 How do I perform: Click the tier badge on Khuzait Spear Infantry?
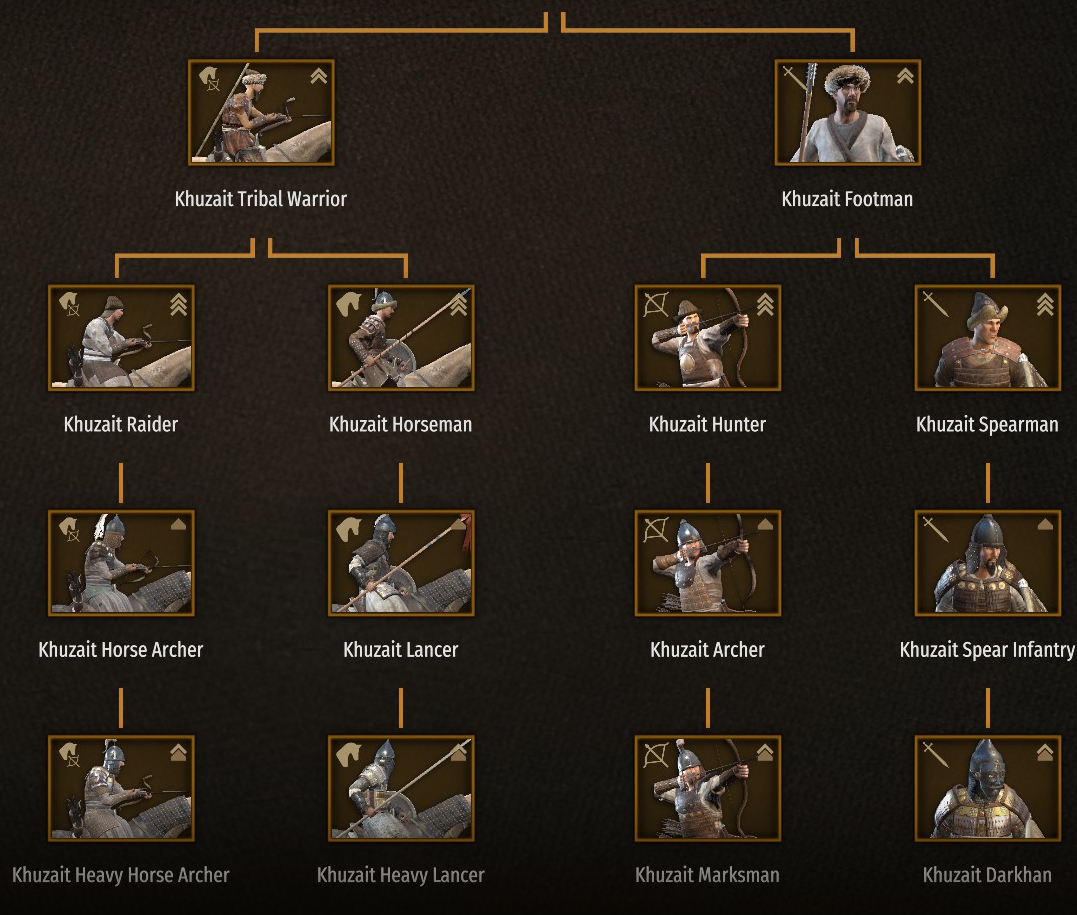(x=1045, y=525)
